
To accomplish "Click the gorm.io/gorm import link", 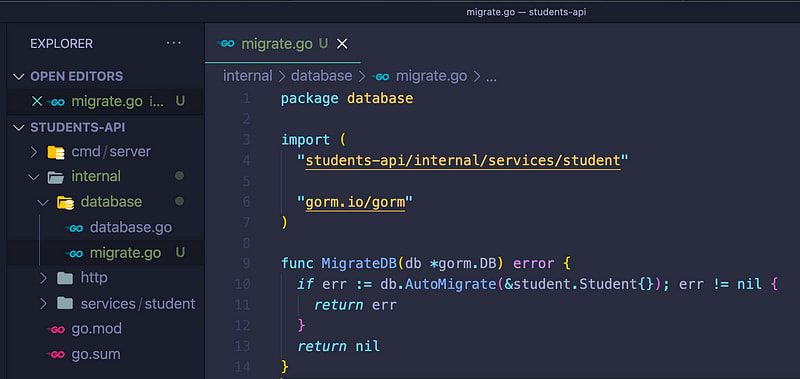I will tap(355, 203).
